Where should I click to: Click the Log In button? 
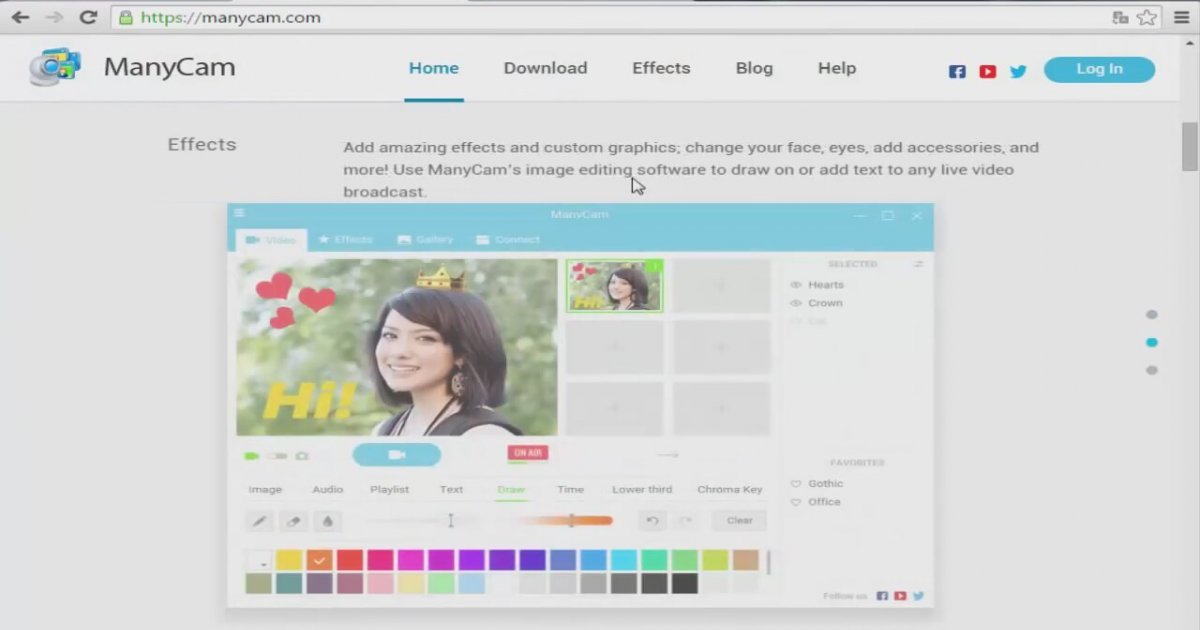1099,69
